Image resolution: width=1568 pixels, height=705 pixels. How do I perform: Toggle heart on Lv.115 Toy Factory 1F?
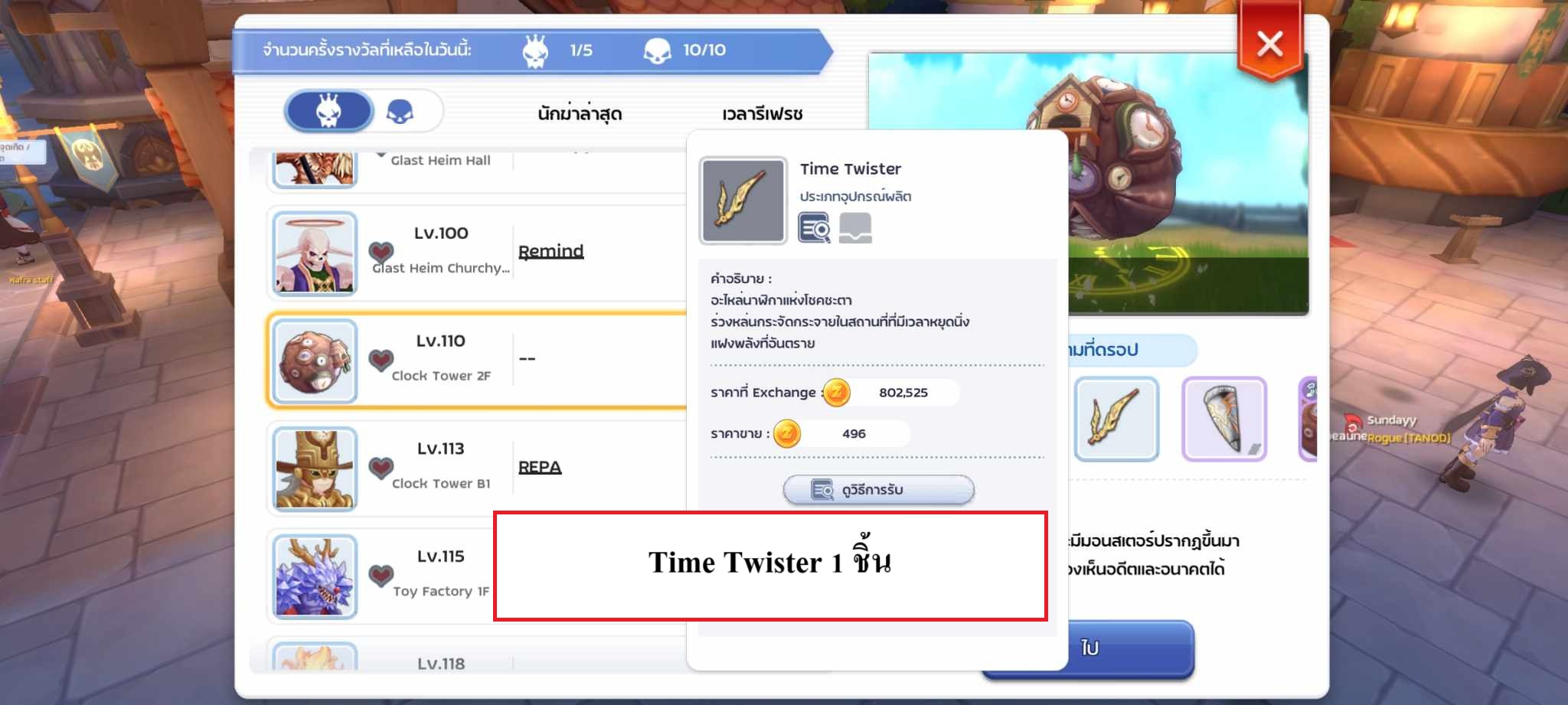(x=381, y=576)
